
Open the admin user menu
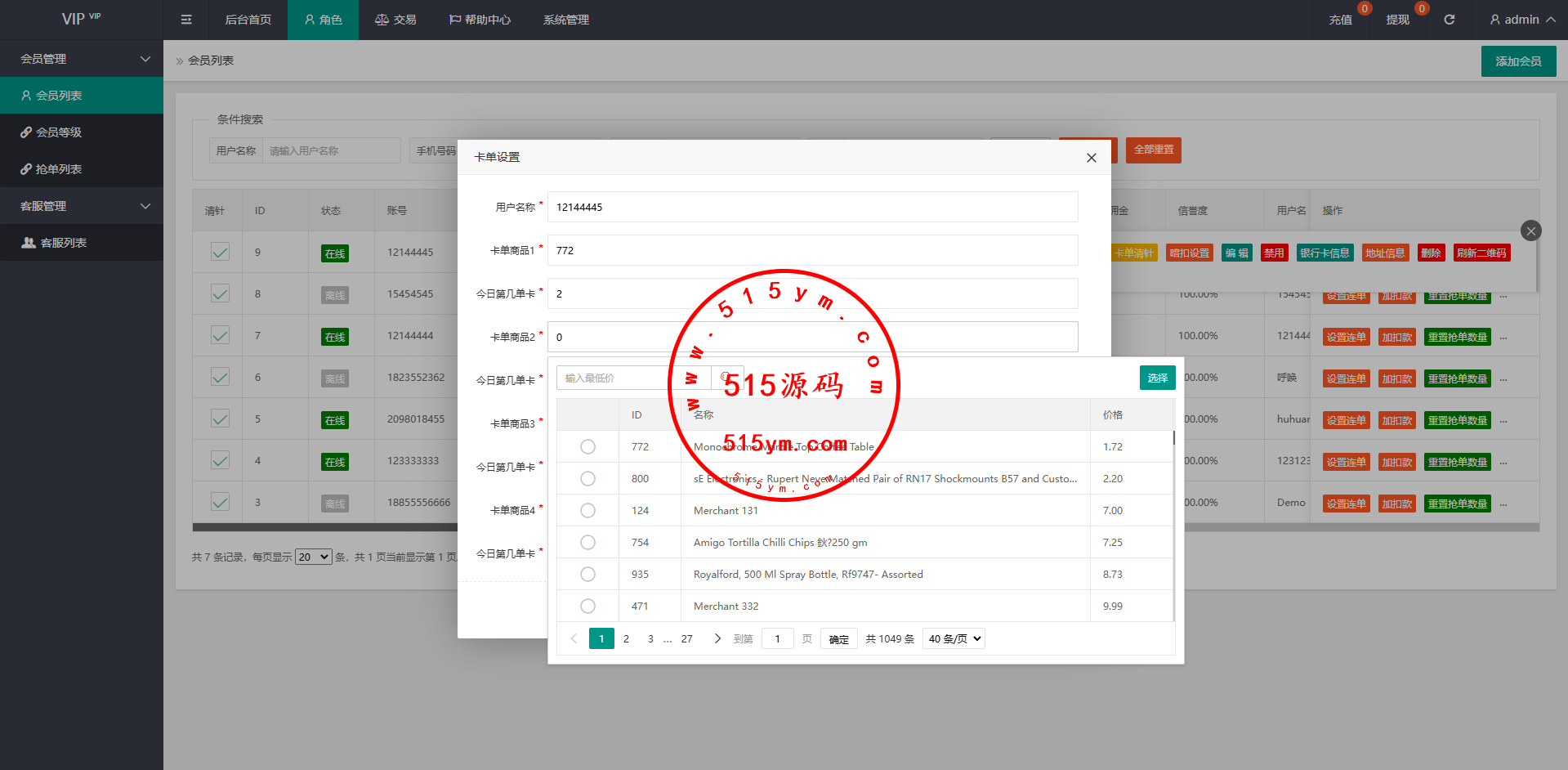pos(1521,20)
